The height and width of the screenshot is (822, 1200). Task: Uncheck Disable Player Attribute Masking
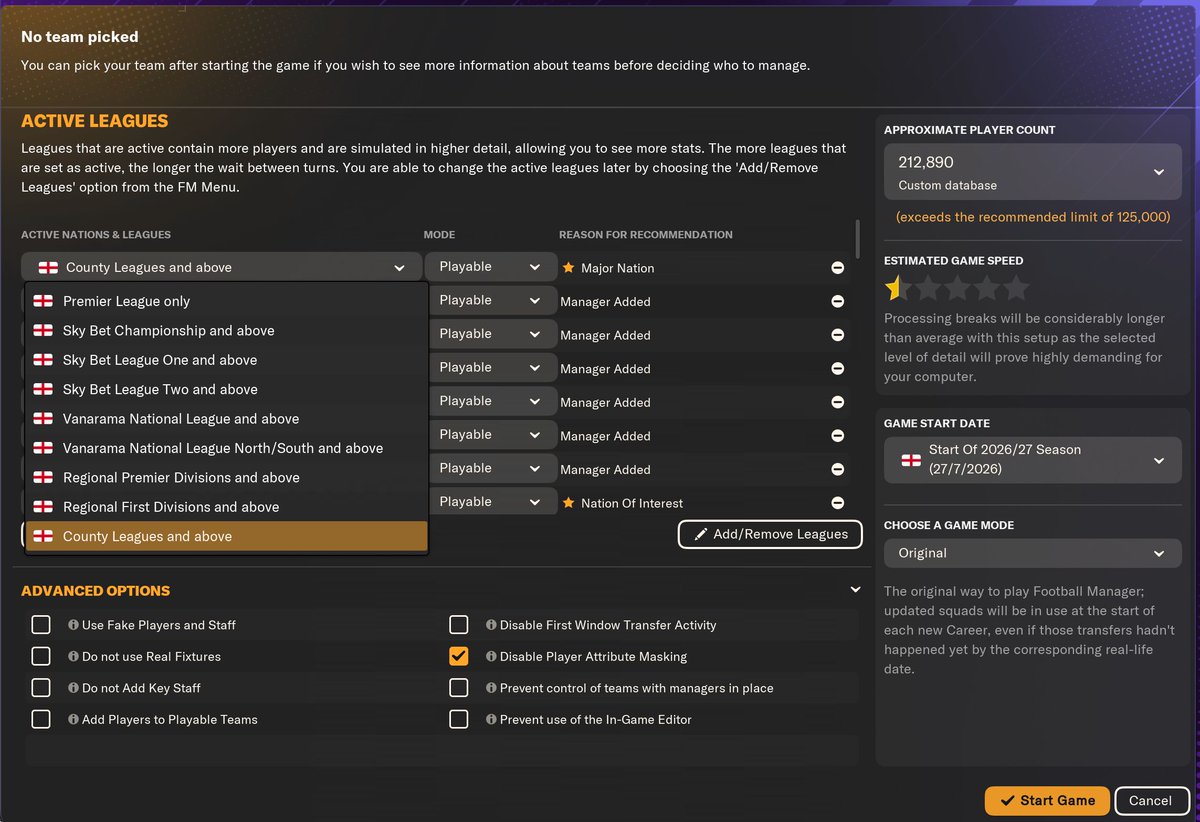coord(459,656)
